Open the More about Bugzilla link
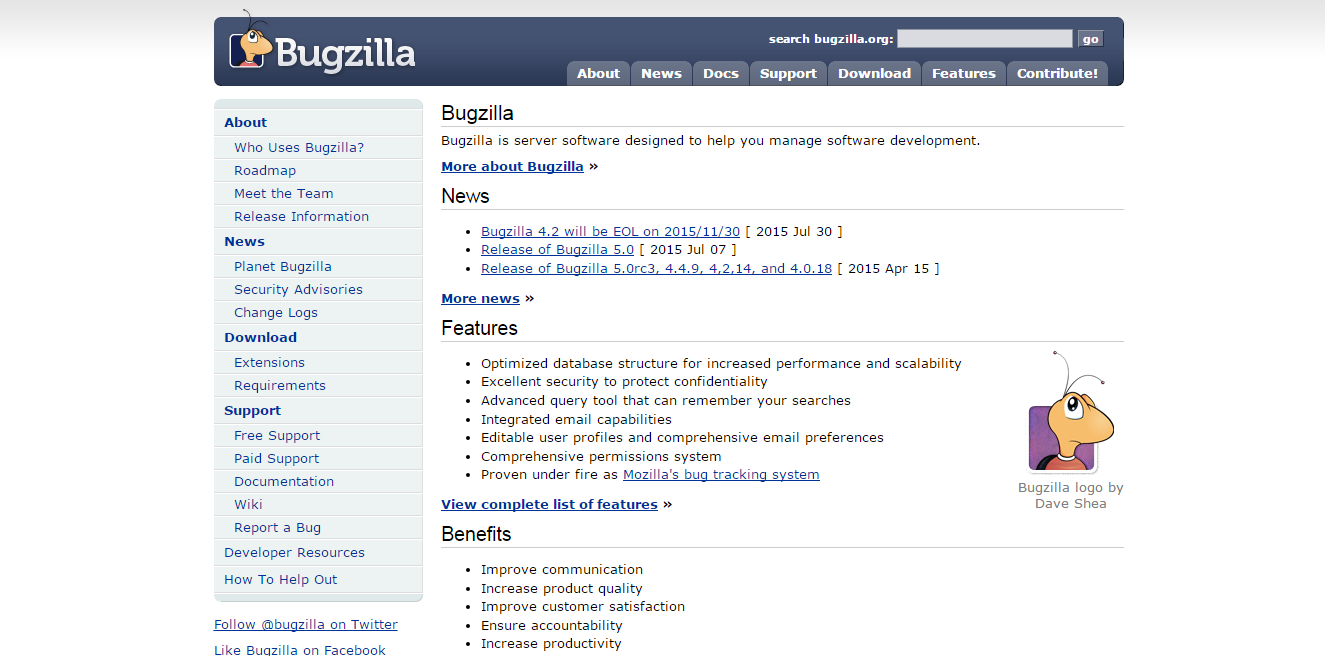This screenshot has height=656, width=1325. click(512, 166)
